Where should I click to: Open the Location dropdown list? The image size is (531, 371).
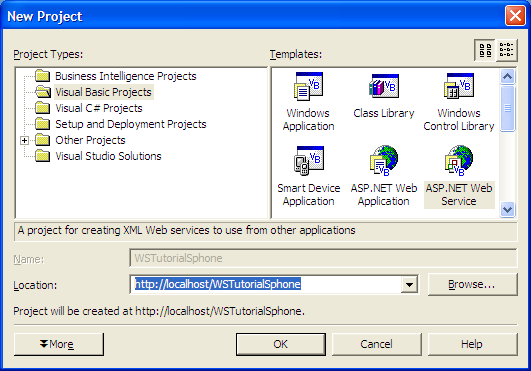coord(409,284)
